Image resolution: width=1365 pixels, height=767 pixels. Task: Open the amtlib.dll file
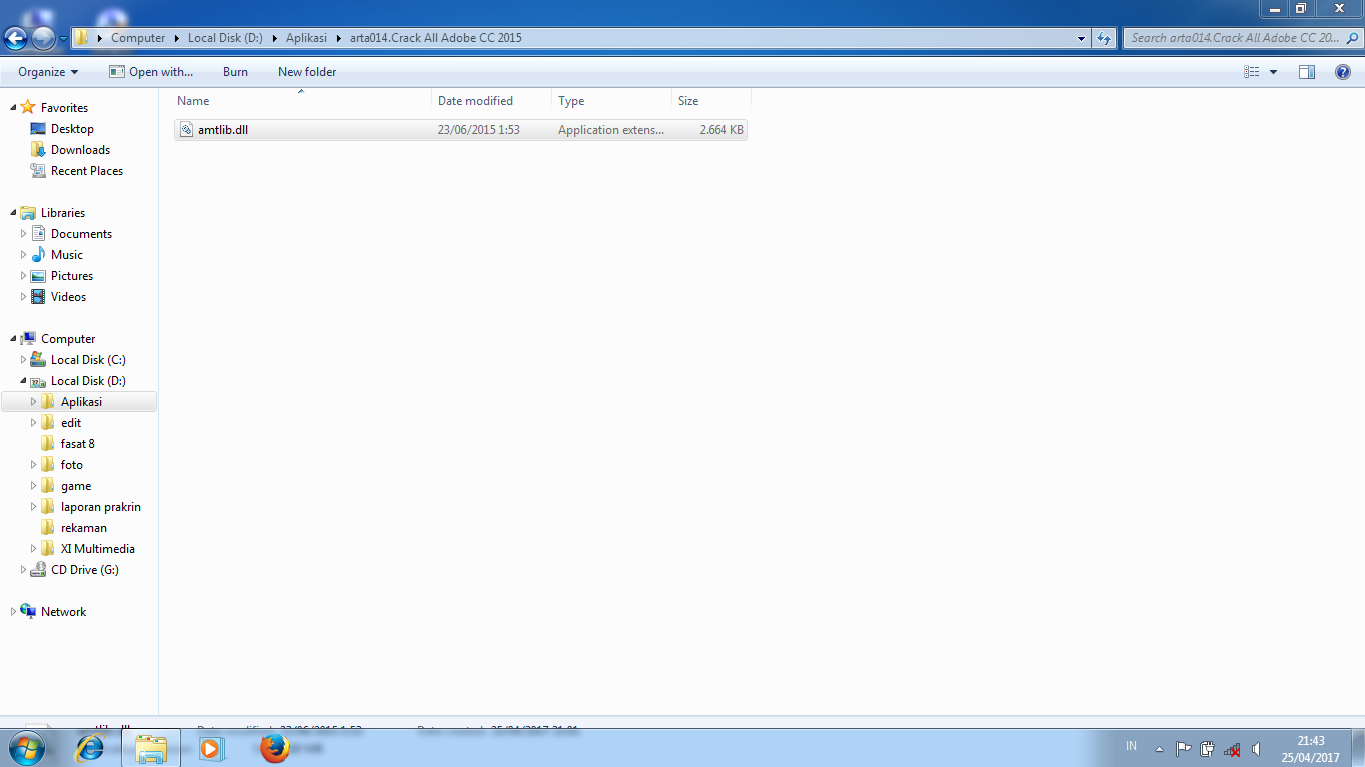click(x=222, y=129)
